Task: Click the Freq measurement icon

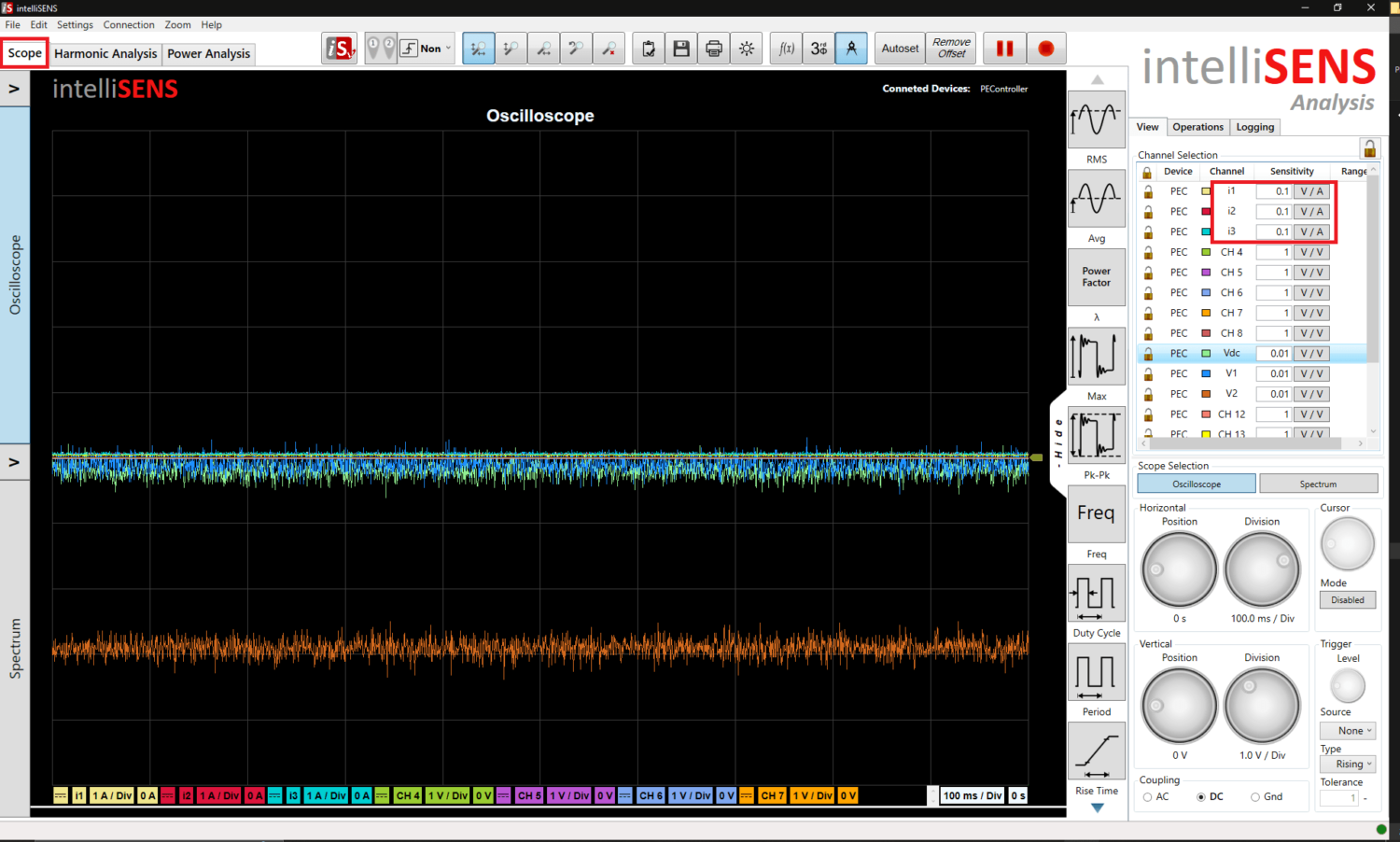Action: (x=1096, y=513)
